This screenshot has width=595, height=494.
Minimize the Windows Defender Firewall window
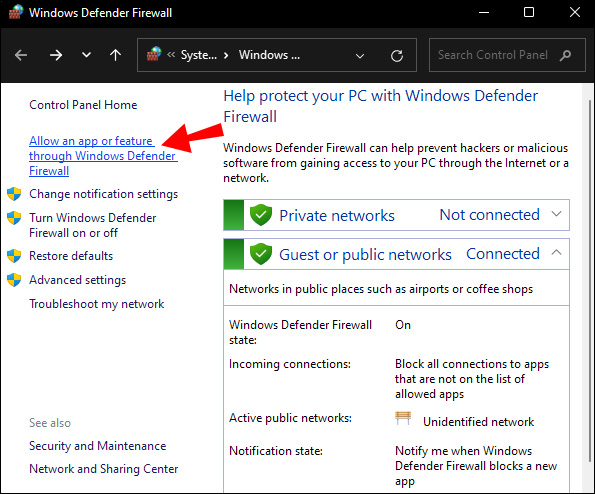[483, 13]
